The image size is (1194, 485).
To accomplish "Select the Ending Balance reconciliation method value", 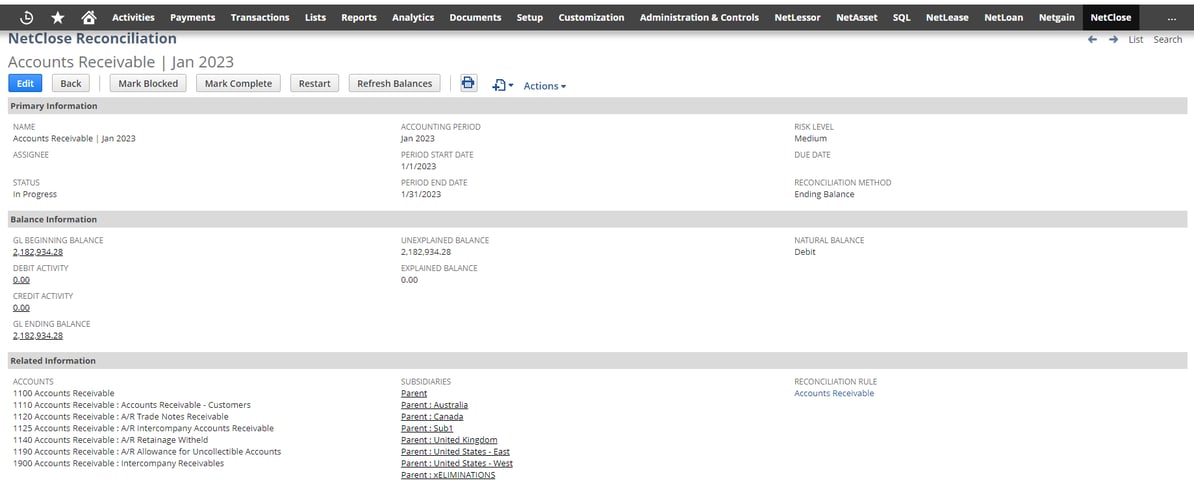I will tap(824, 194).
